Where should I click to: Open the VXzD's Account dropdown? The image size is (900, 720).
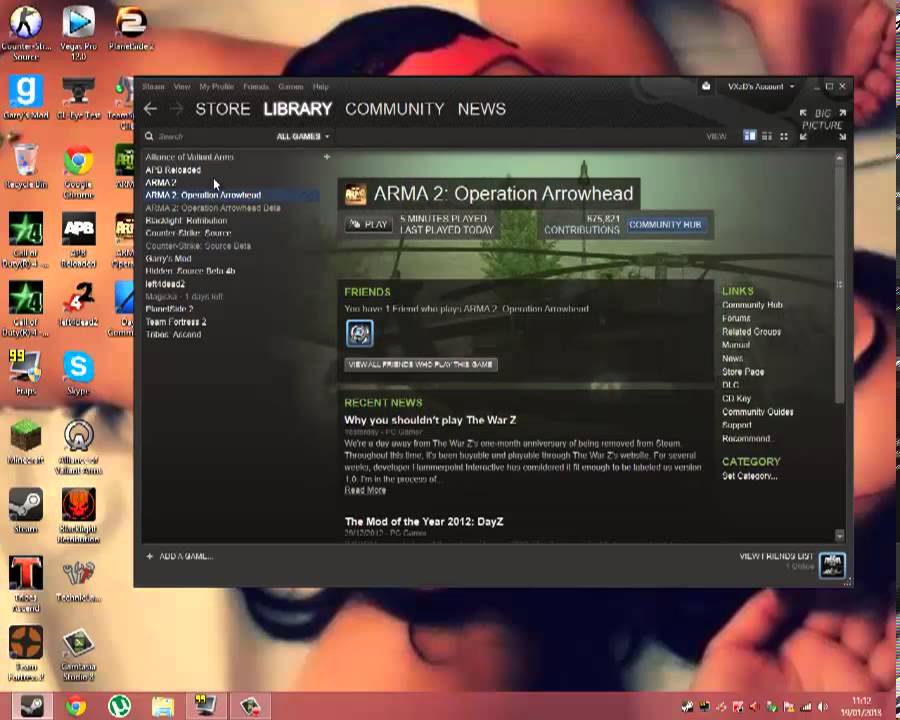tap(761, 86)
